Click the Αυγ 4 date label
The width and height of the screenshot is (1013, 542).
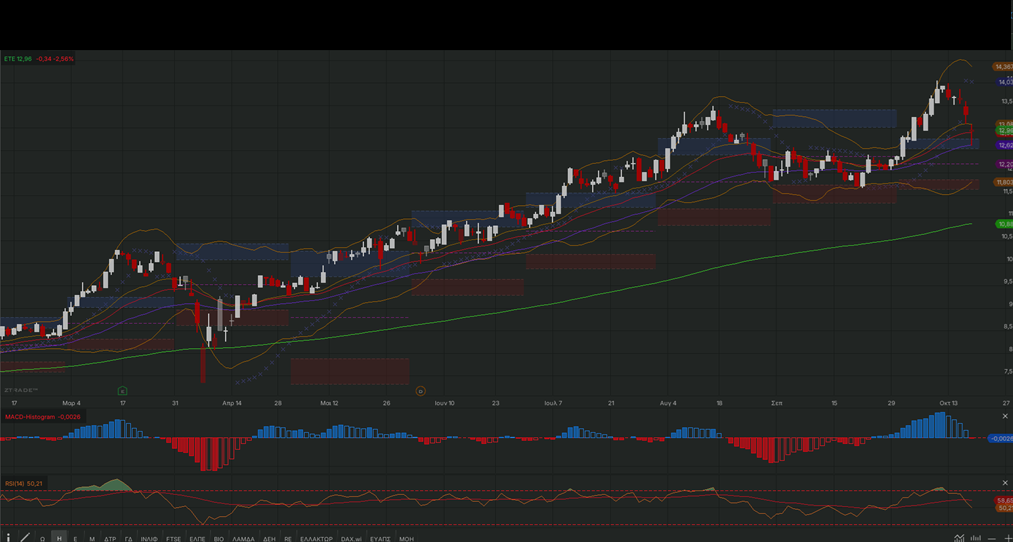point(668,402)
